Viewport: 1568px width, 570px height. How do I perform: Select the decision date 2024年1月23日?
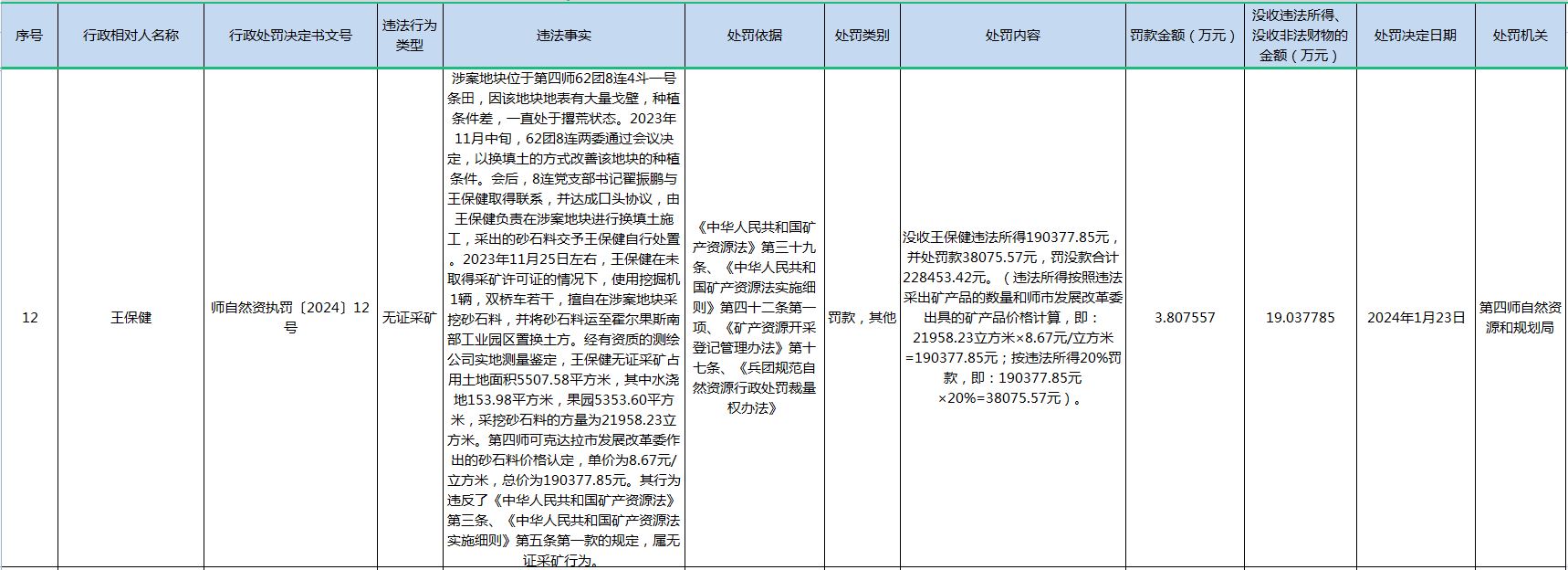[x=1416, y=318]
